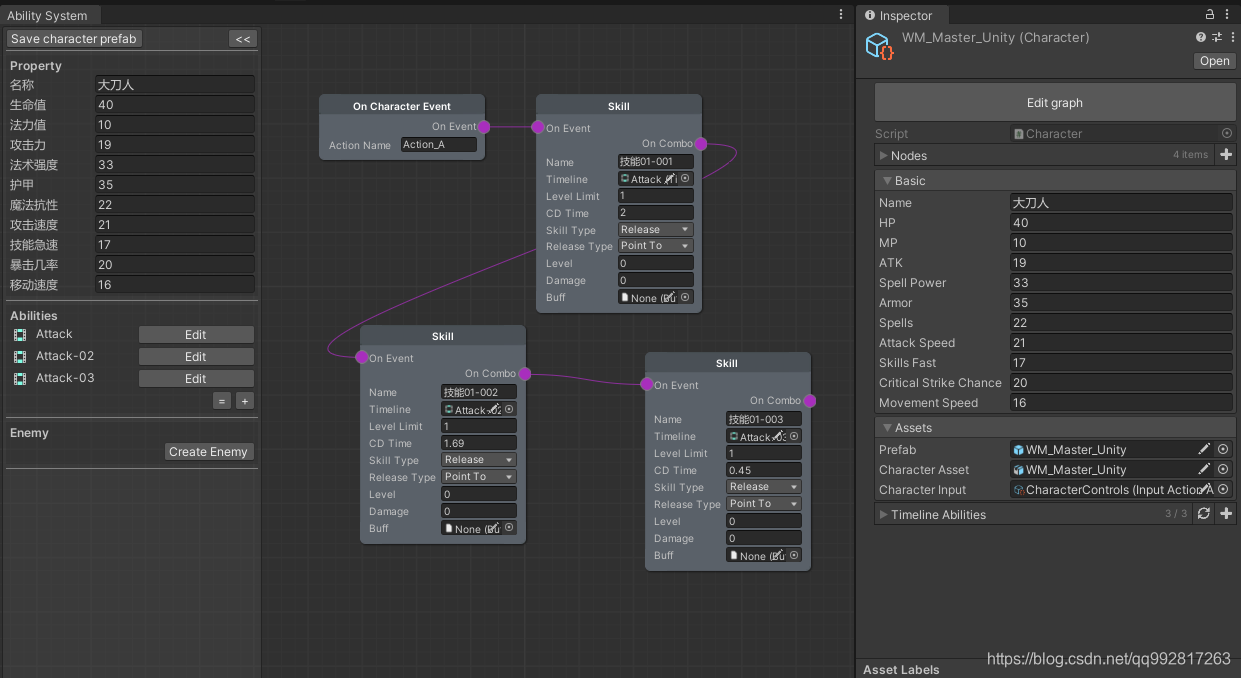Click the 生命值 field showing 40
The height and width of the screenshot is (678, 1241).
point(175,105)
